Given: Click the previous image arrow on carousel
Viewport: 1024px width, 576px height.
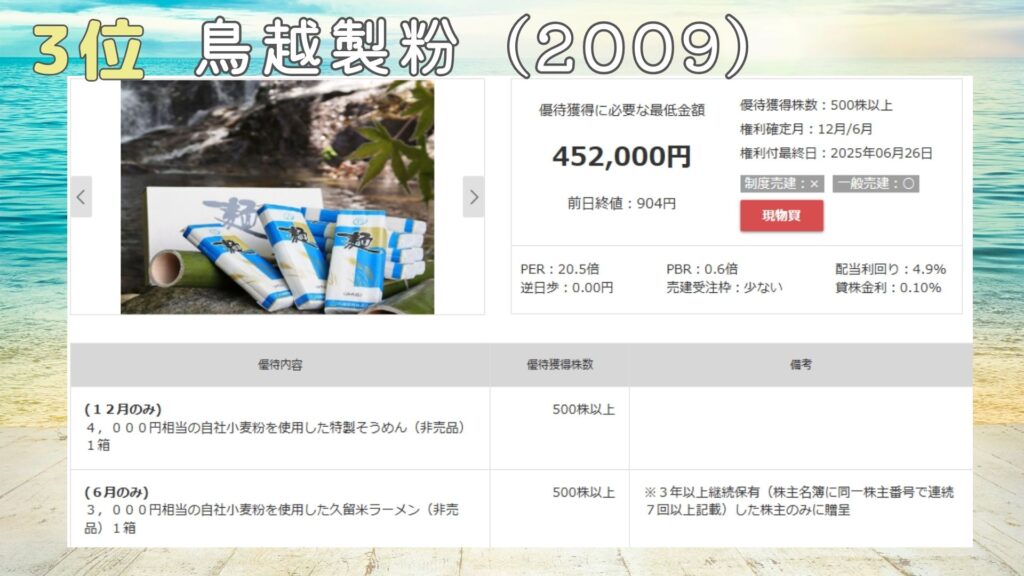Looking at the screenshot, I should (x=81, y=197).
